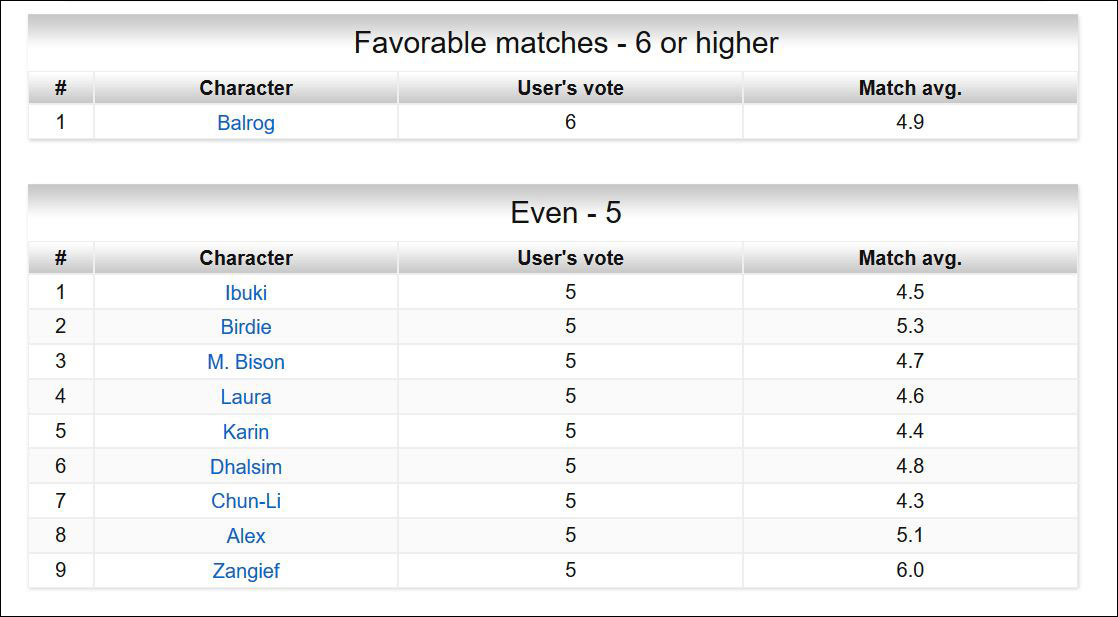Click the Zangief link
The image size is (1118, 617).
click(x=245, y=571)
